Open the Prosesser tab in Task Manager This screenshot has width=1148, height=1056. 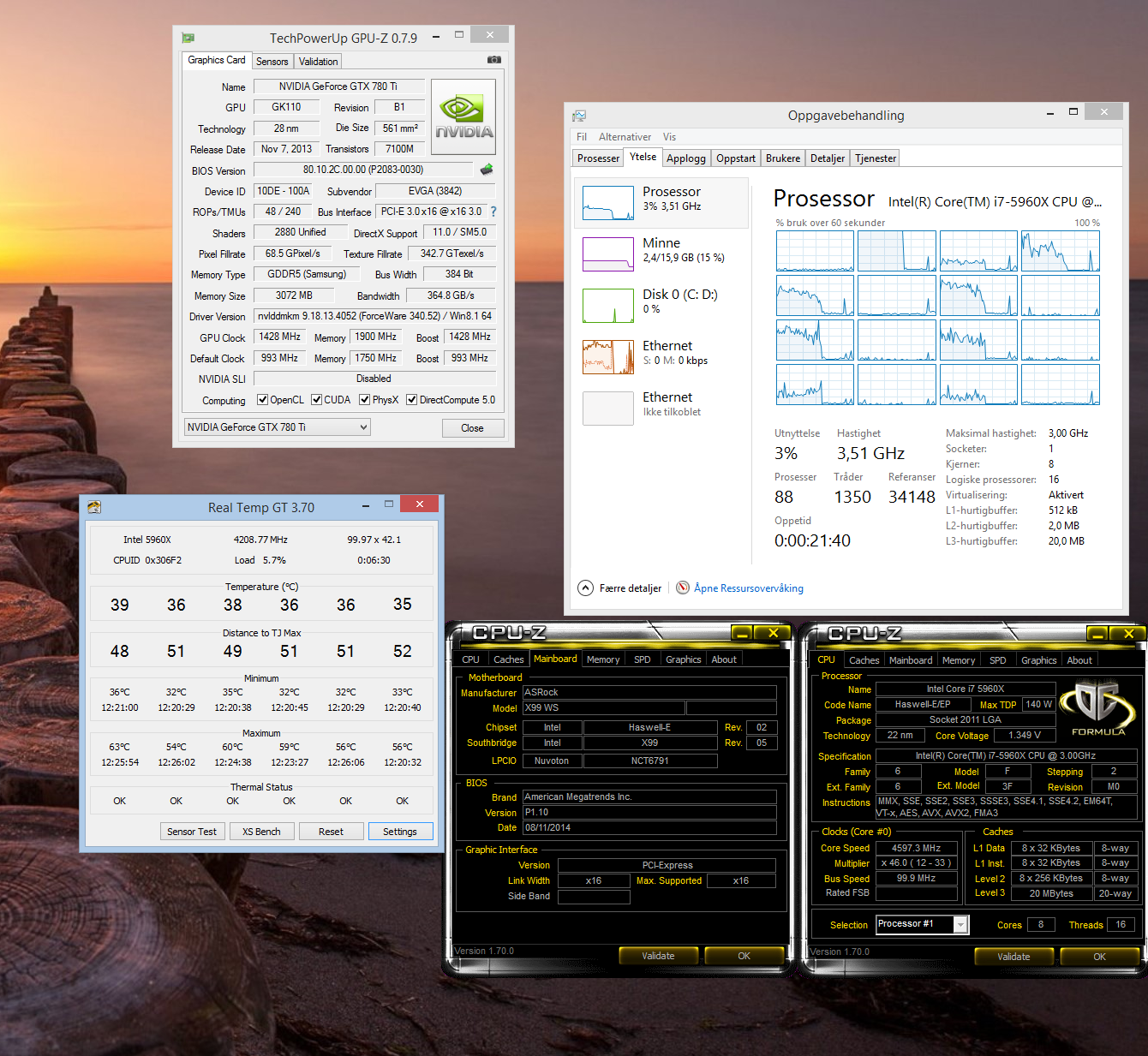click(598, 158)
